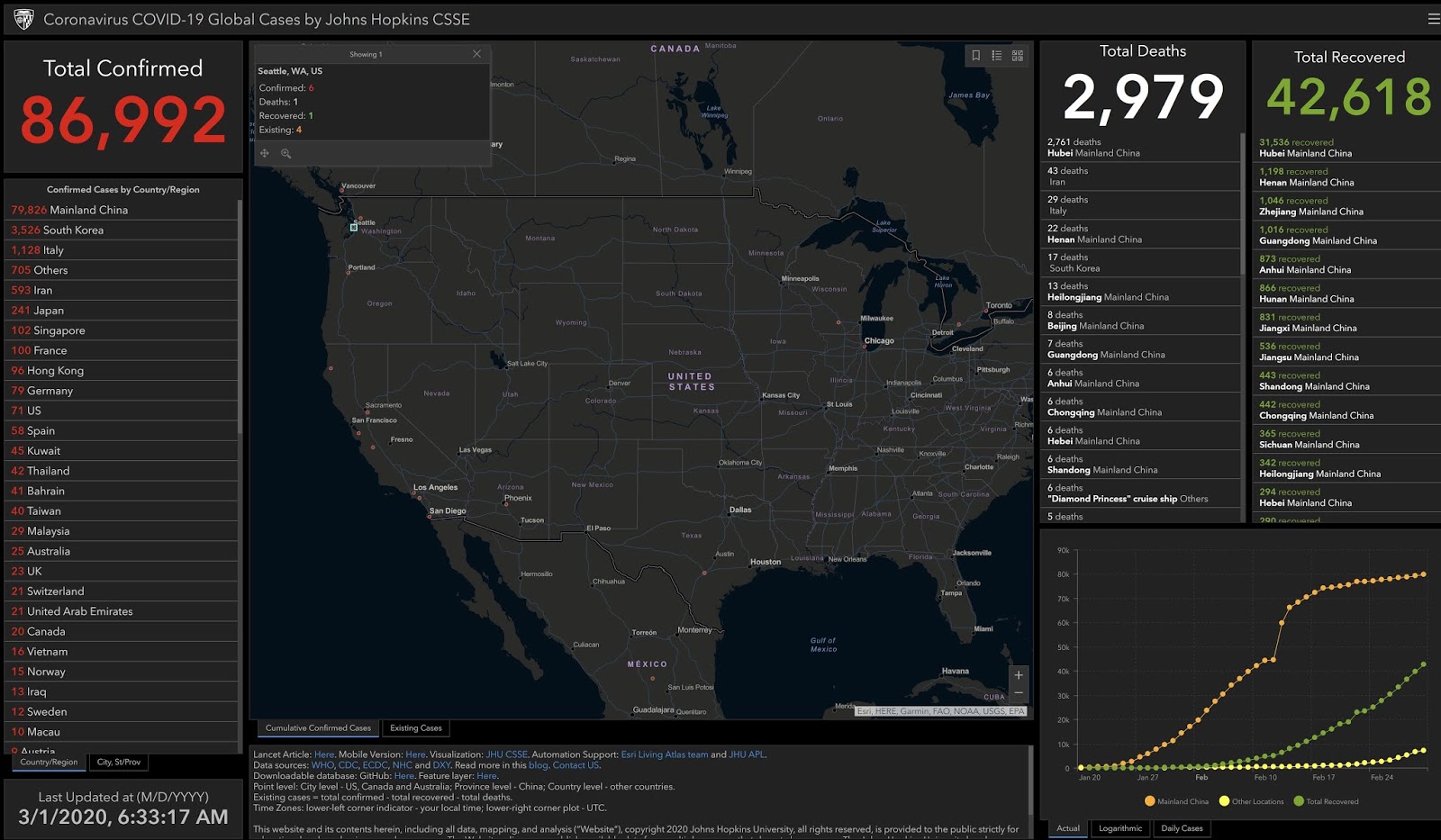This screenshot has height=840, width=1441.
Task: Click the Johns Hopkins shield logo
Action: click(24, 19)
